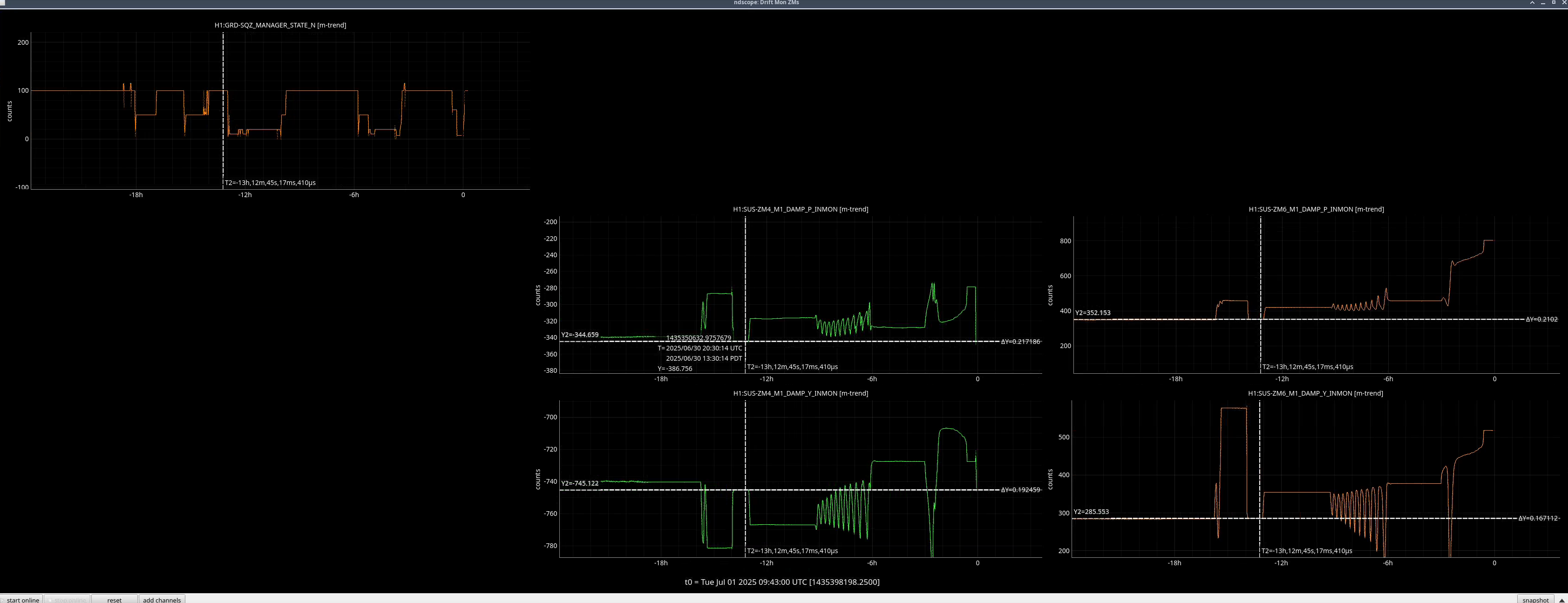Screen dimensions: 1568x603
Task: Click the start online button
Action: [x=21, y=599]
